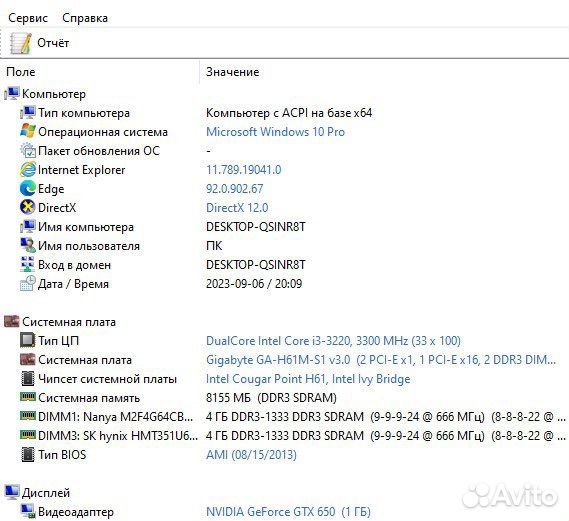
Task: Open the Справка menu
Action: (x=85, y=18)
